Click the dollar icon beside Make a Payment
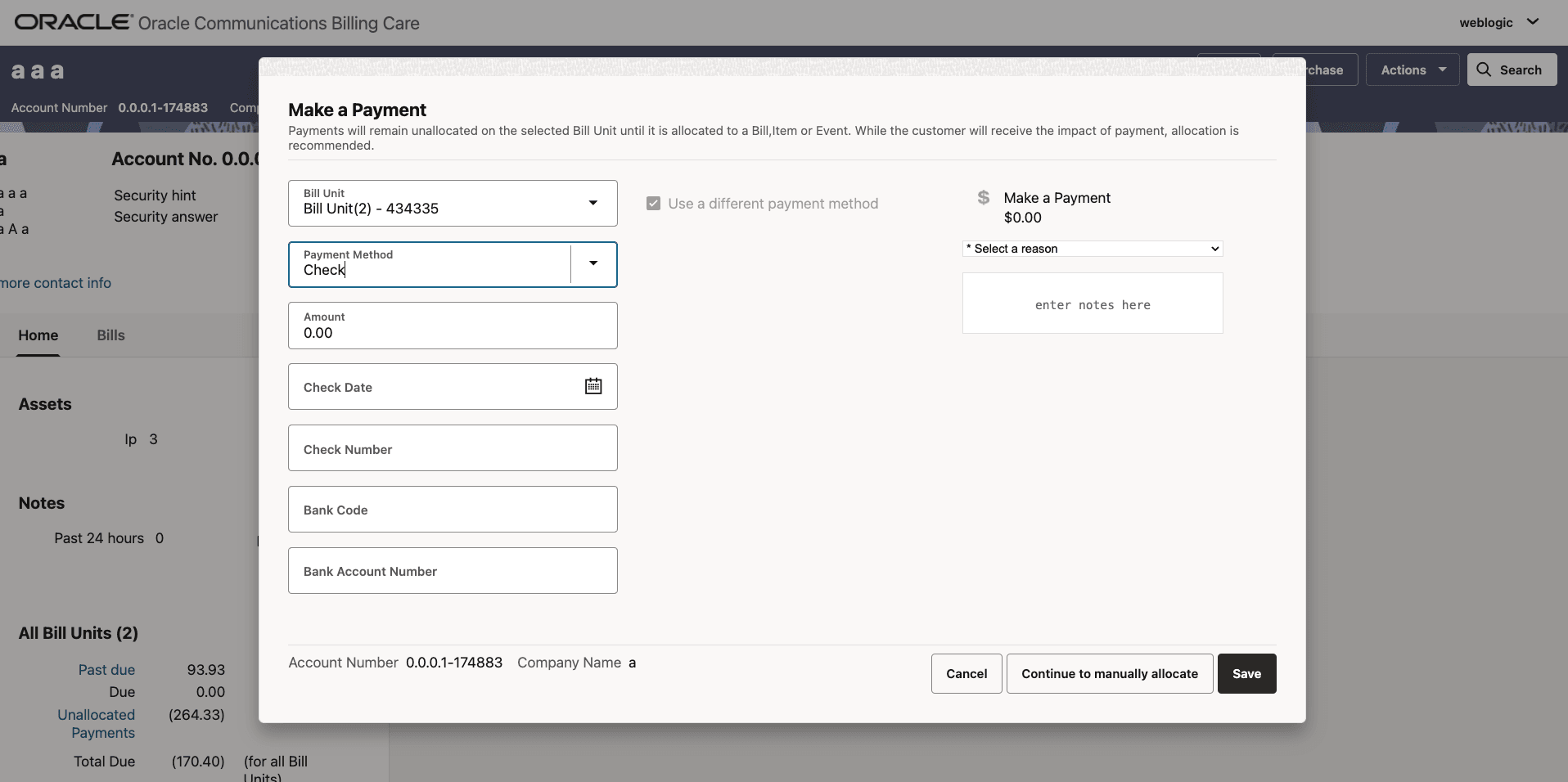 coord(984,197)
